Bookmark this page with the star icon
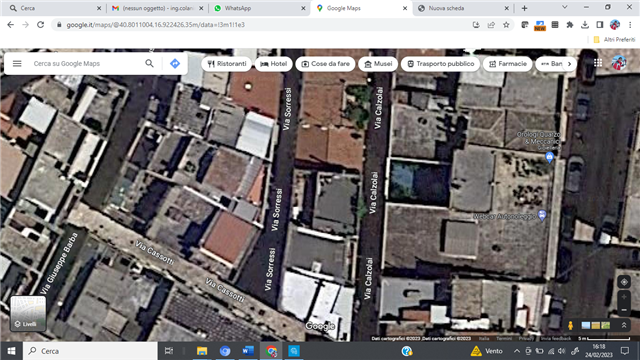Image resolution: width=640 pixels, height=360 pixels. click(x=506, y=25)
